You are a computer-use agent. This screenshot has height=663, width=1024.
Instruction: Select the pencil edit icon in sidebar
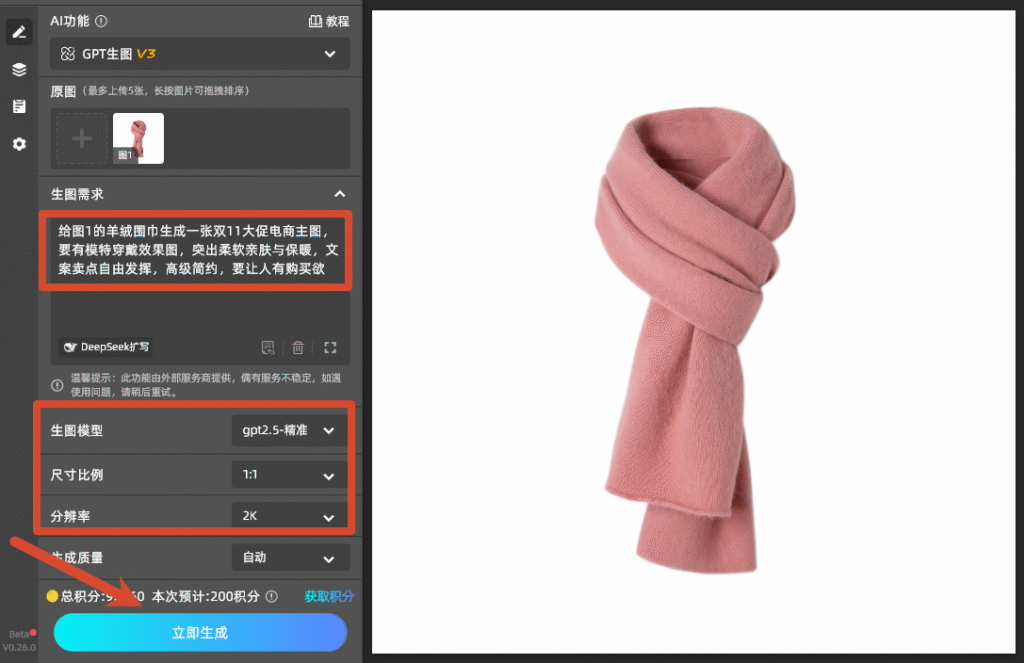(x=19, y=31)
